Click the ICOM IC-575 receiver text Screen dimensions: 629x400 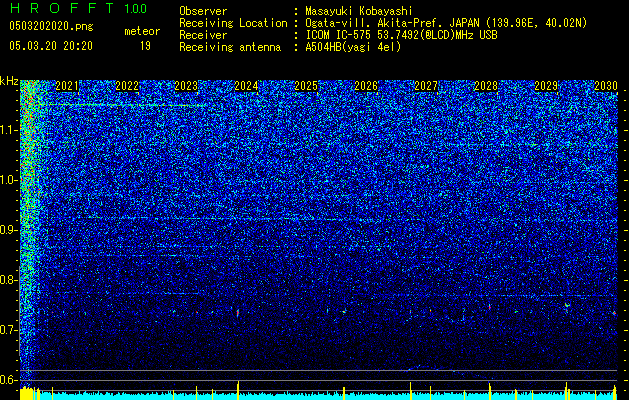click(401, 35)
